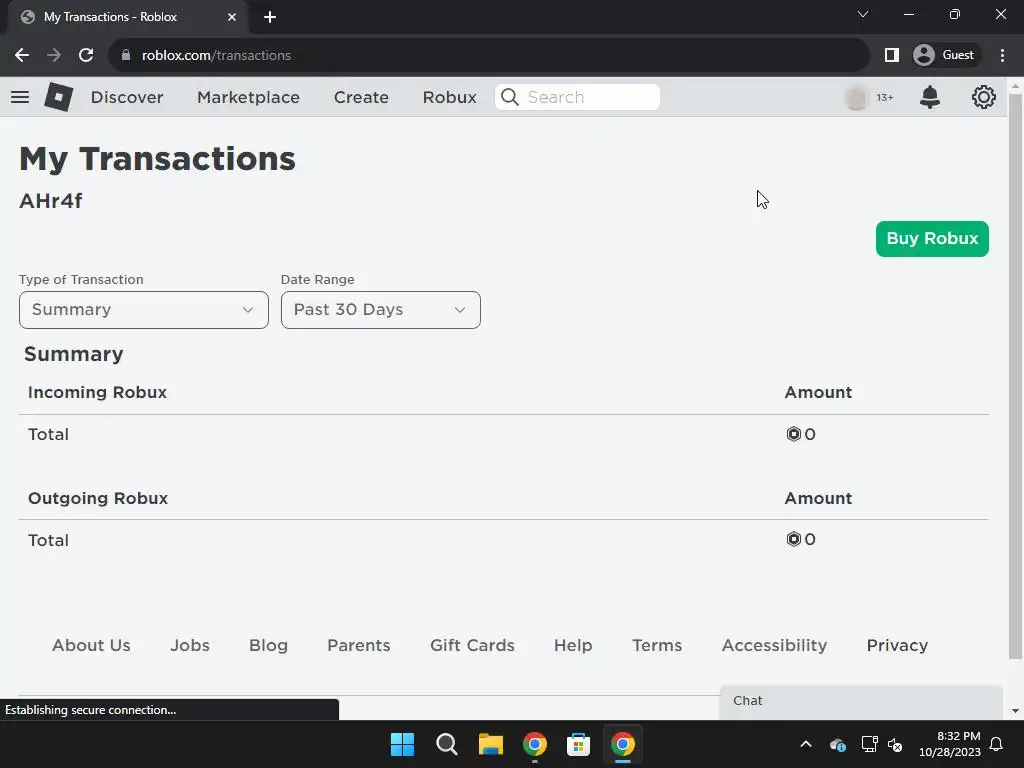
Task: Open the Privacy footer link
Action: coord(897,645)
